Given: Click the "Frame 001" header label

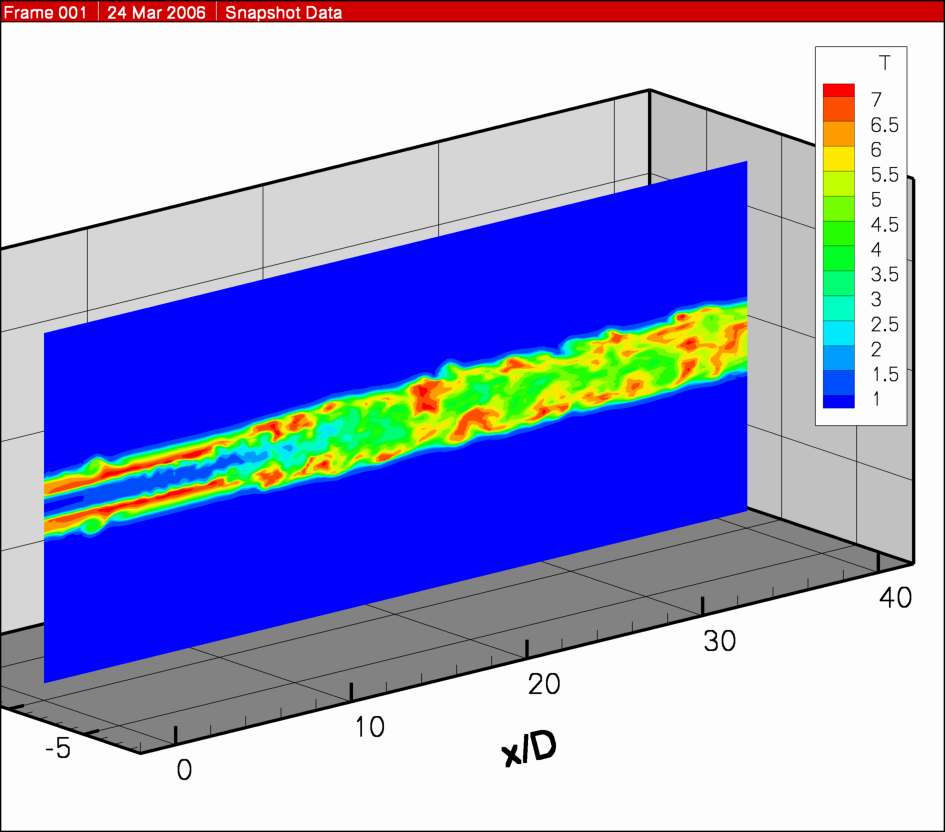Looking at the screenshot, I should pos(48,13).
